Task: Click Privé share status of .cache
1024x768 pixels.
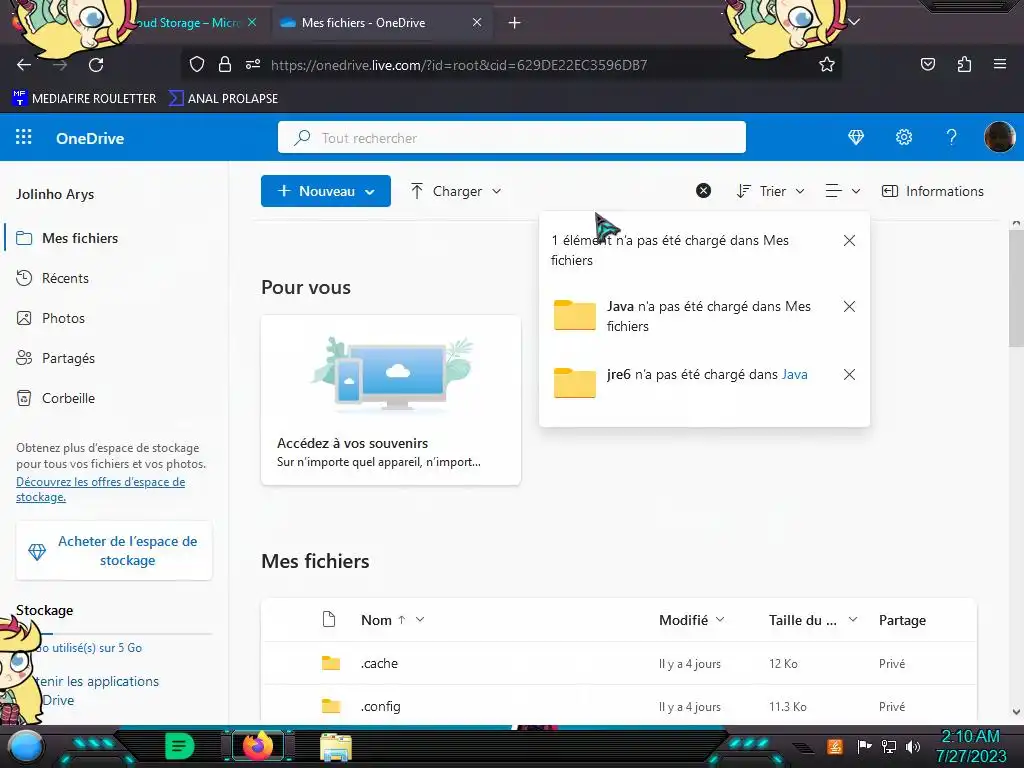Action: click(x=891, y=663)
